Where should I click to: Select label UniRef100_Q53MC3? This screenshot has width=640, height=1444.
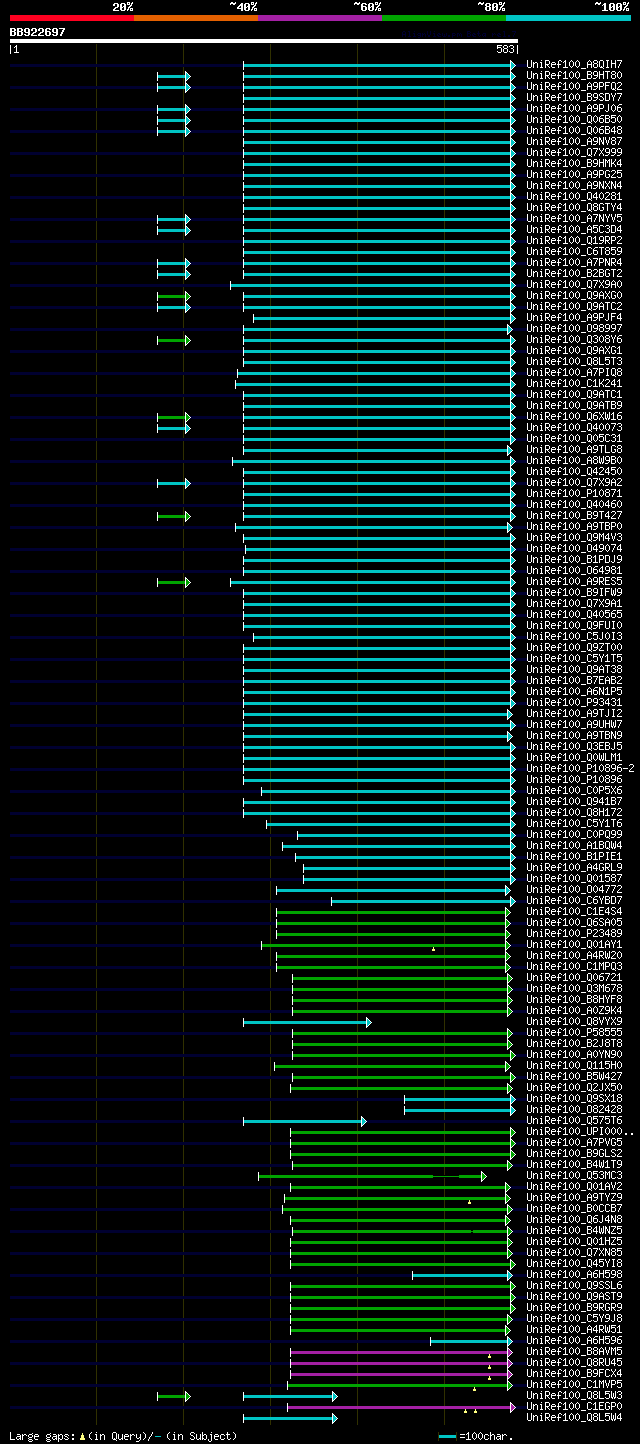(x=574, y=1175)
